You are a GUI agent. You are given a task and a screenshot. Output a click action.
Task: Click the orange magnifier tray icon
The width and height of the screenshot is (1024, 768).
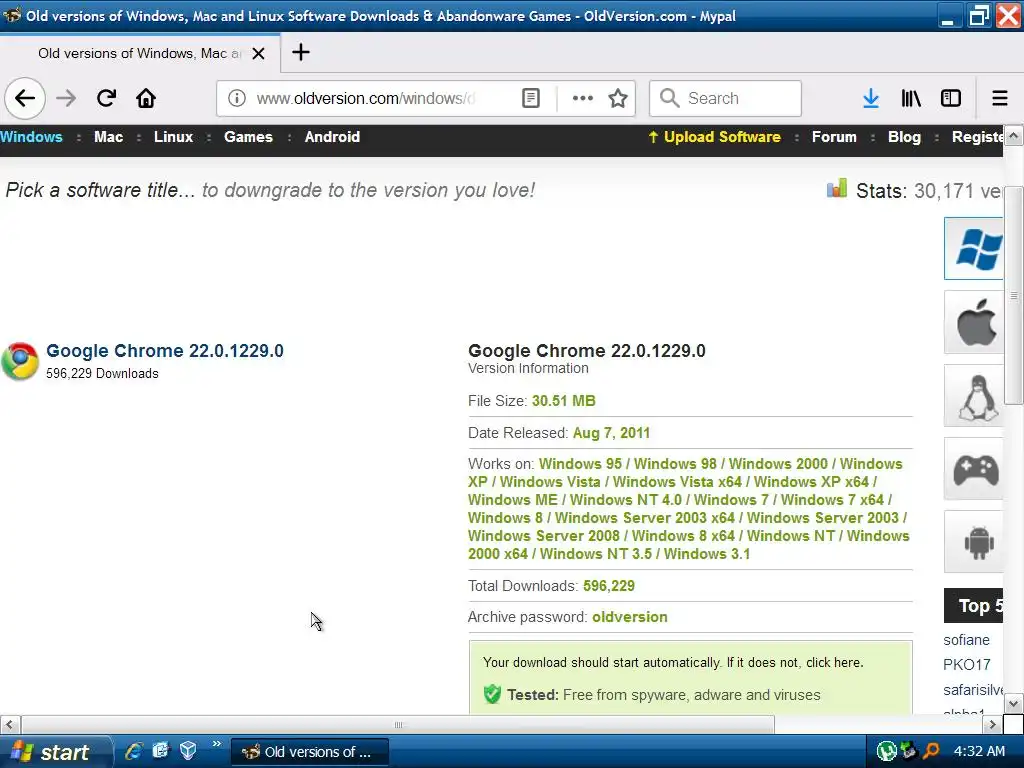click(930, 751)
